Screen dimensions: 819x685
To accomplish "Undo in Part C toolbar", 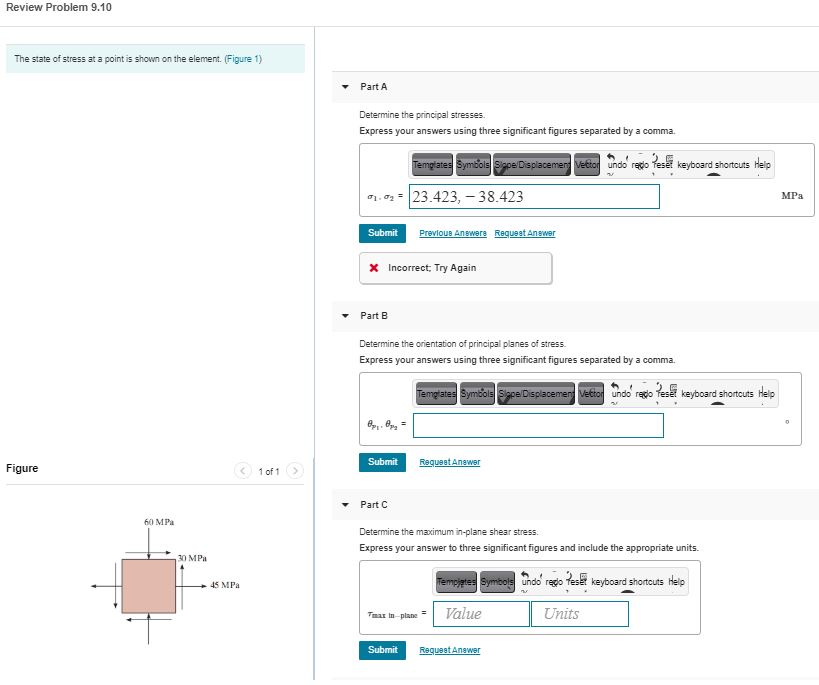I will (531, 582).
